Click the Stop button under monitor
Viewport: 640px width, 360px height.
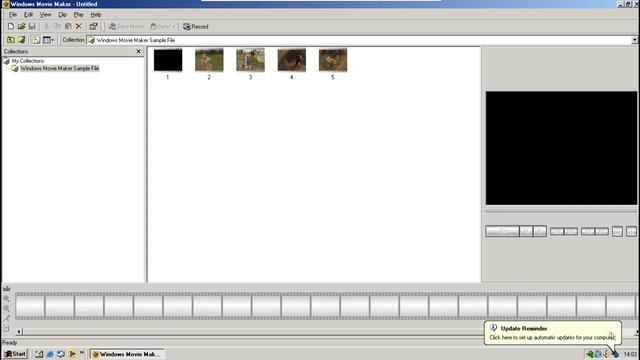540,231
